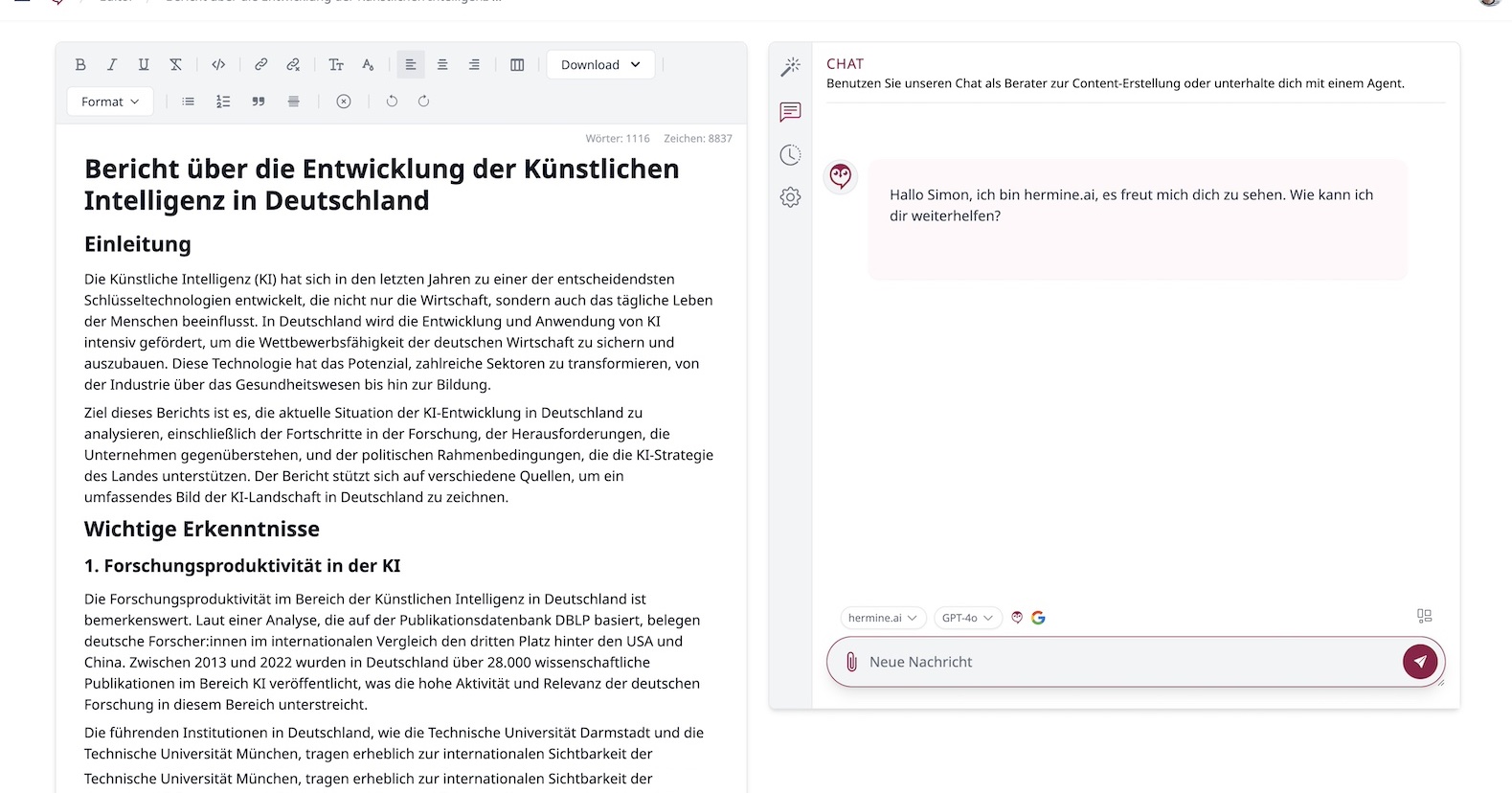Click the Wichtige Erkenntnisse heading

point(202,529)
